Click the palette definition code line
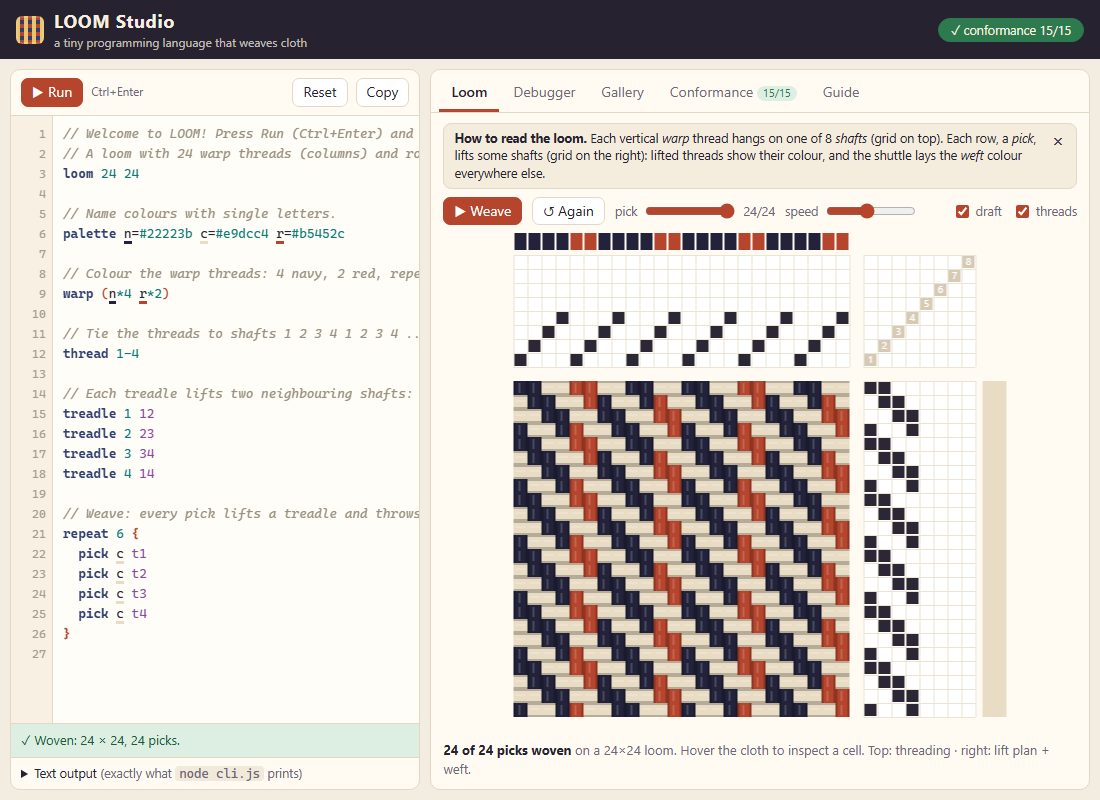Screen dimensions: 1100x800 point(203,234)
